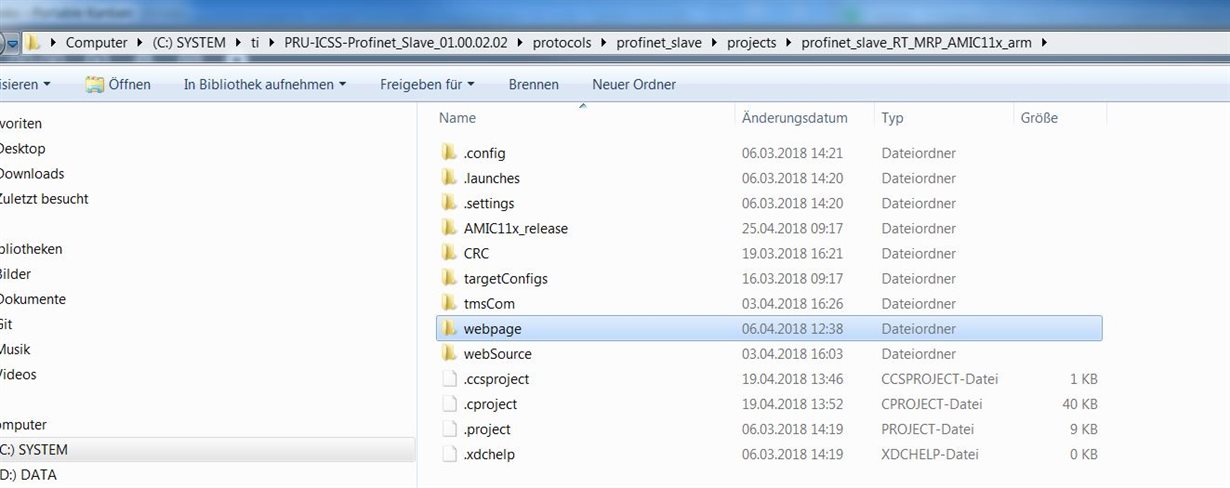The height and width of the screenshot is (488, 1230).
Task: Select (C:) SYSTEM drive in navigation pane
Action: 36,450
